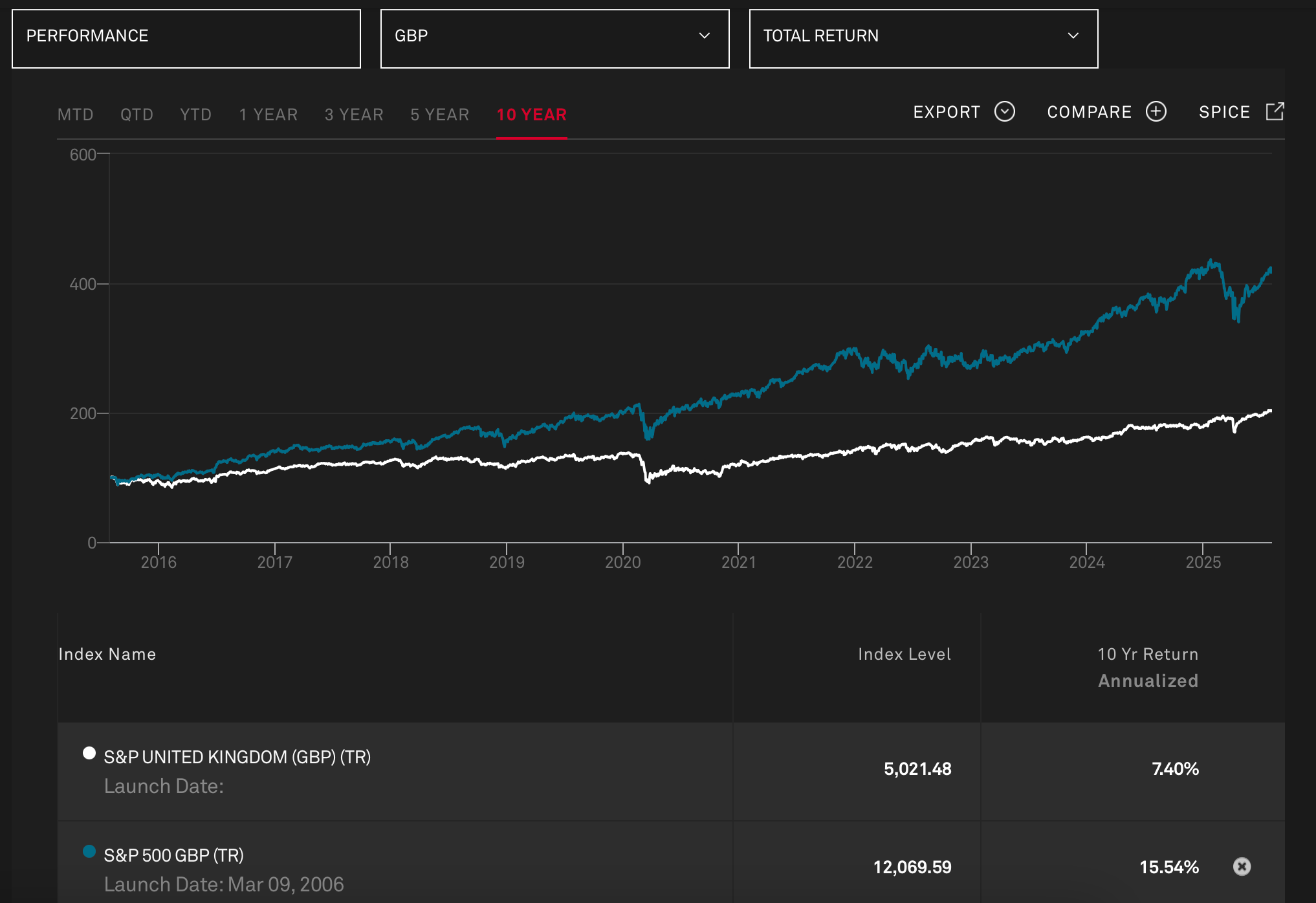Click the Export circled chevron icon

click(1004, 111)
